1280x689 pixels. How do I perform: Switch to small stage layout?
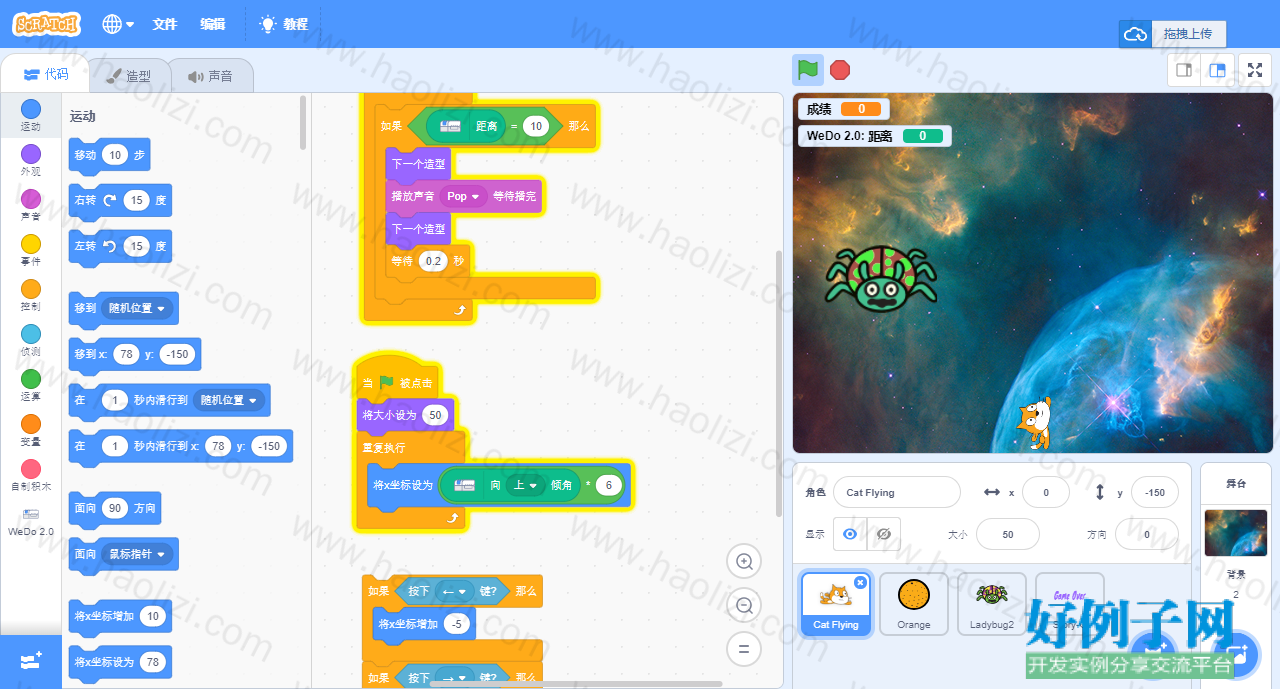tap(1184, 70)
